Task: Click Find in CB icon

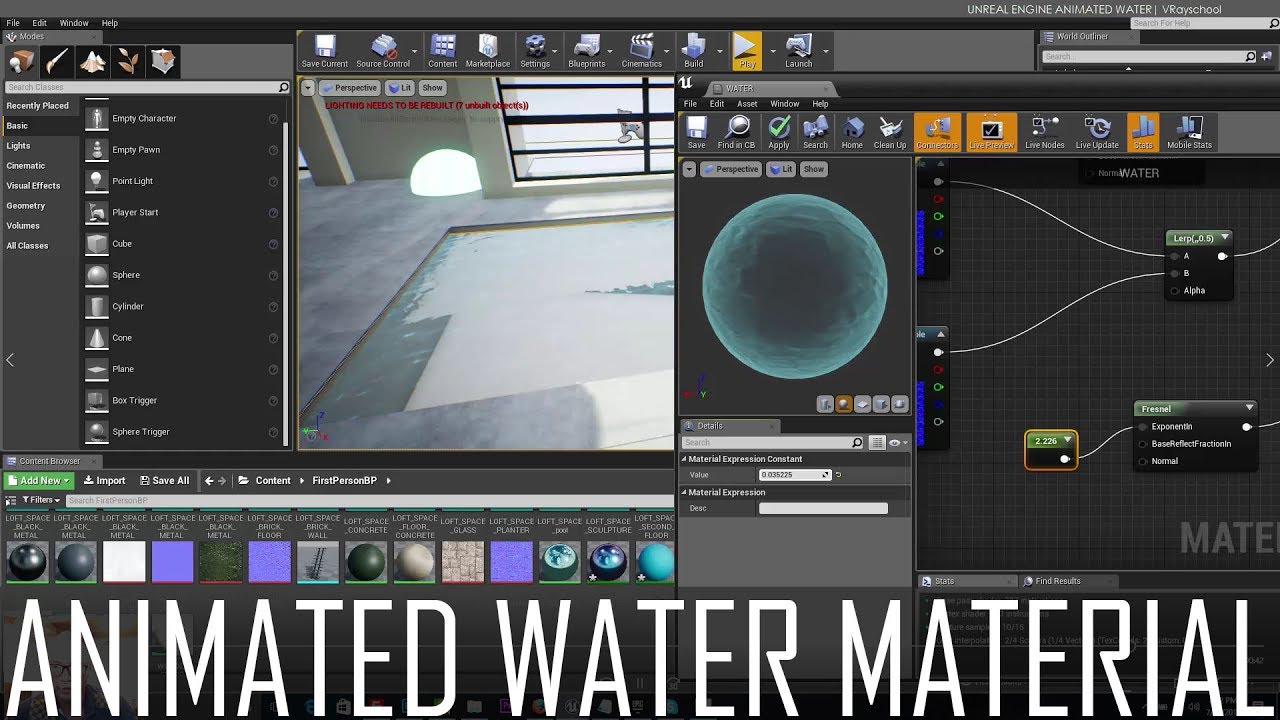Action: tap(737, 132)
